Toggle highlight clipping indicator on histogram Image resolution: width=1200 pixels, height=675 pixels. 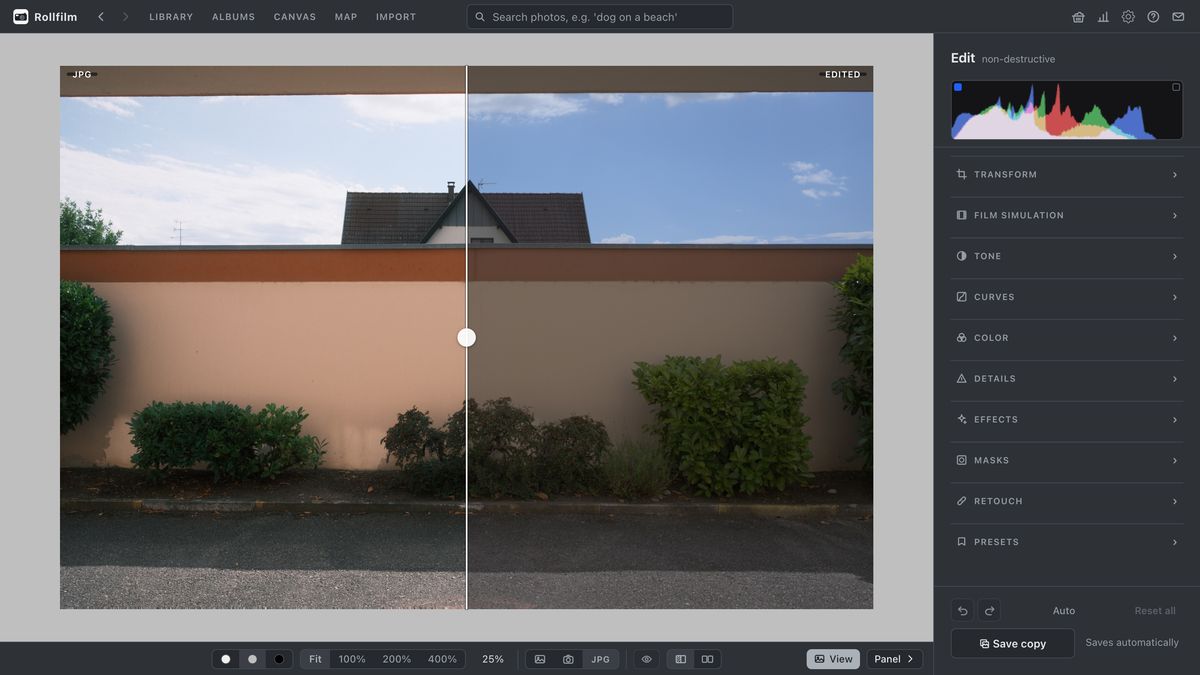click(1176, 88)
